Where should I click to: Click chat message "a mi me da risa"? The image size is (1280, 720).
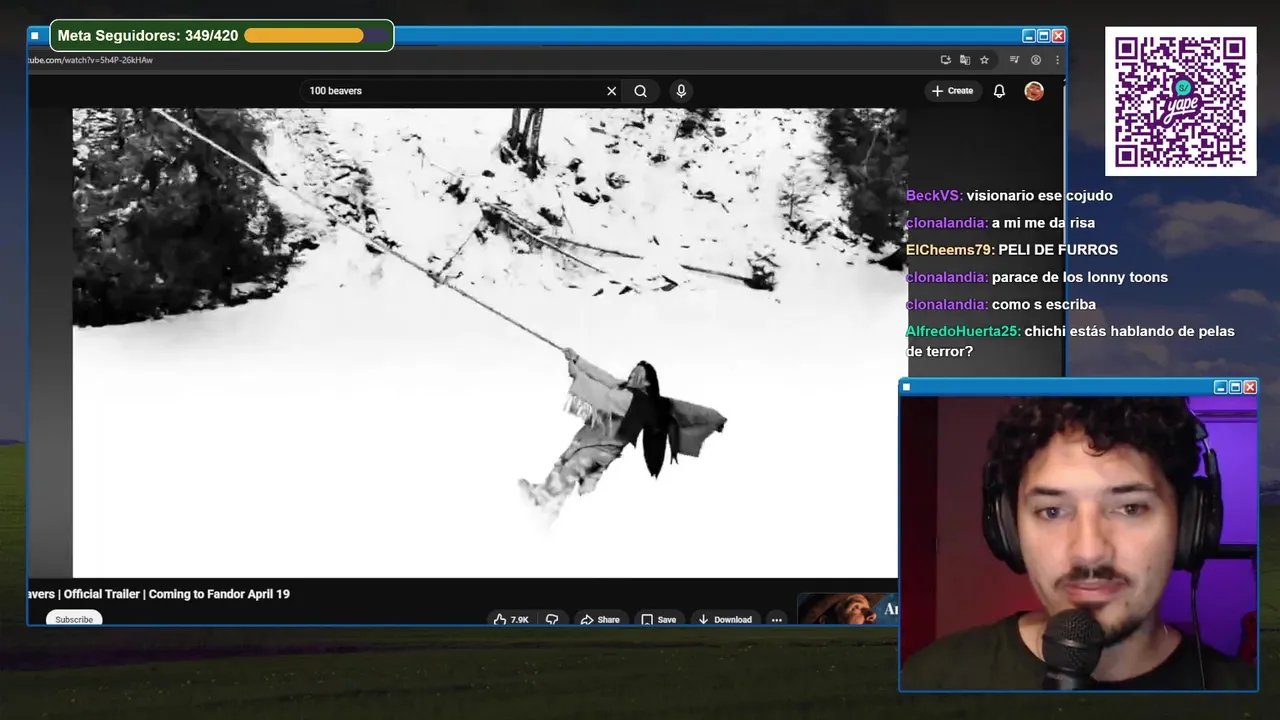(1043, 223)
